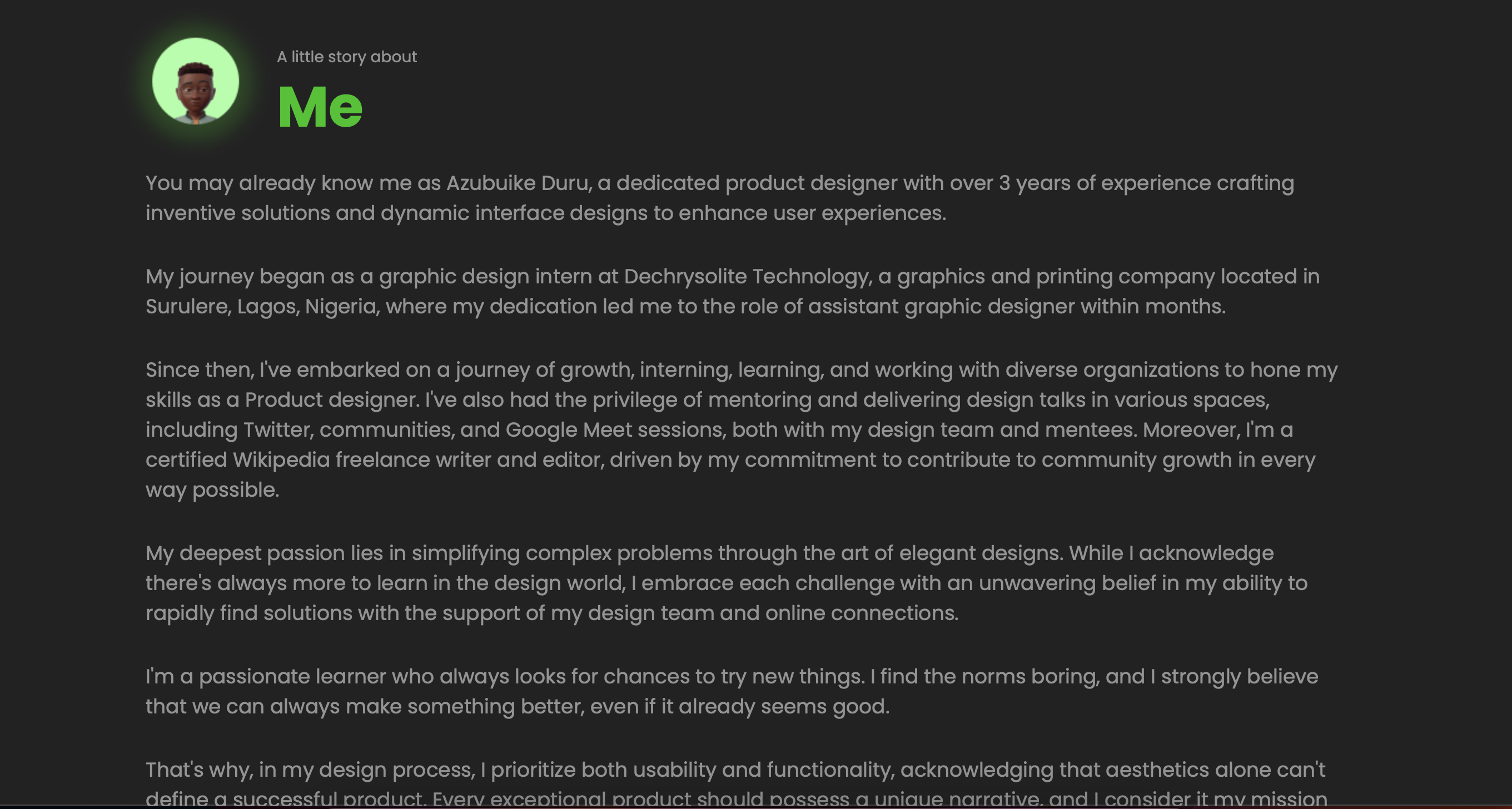The height and width of the screenshot is (809, 1512).
Task: Click "Surulere, Lagos, Nigeria" in the second paragraph
Action: [x=261, y=306]
